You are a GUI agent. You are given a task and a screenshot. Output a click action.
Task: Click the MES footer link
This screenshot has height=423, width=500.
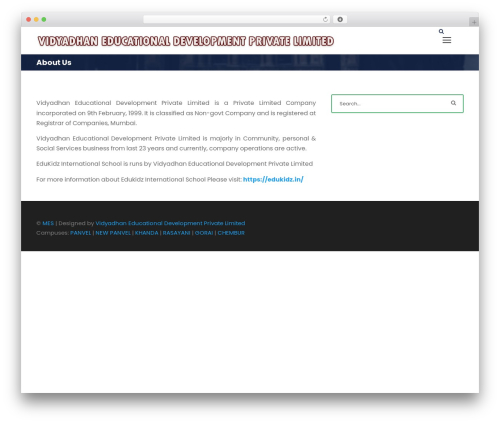48,223
